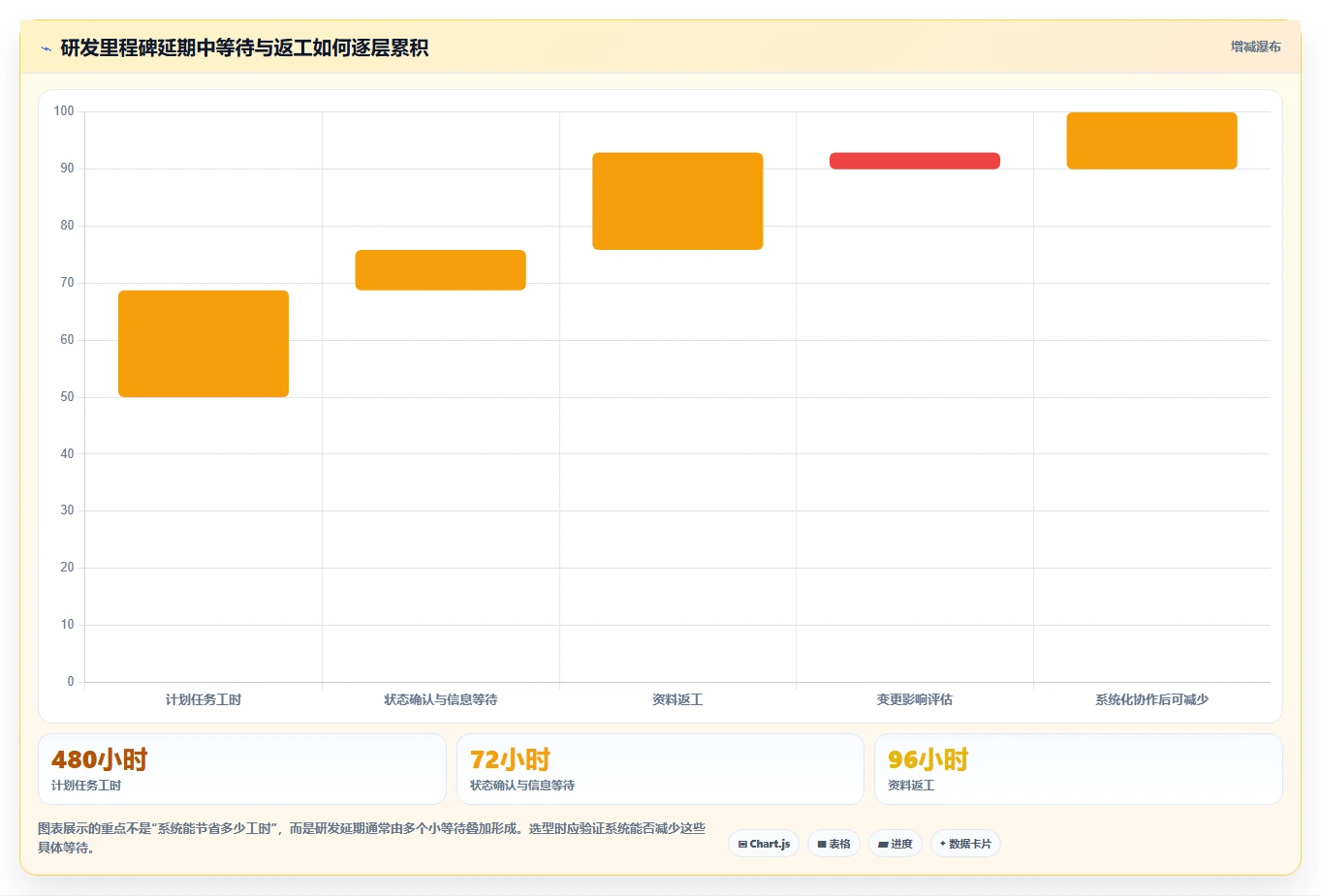Screen dimensions: 1321x896
Task: Click x-axis label 系统化协作后可减少
Action: (1152, 699)
